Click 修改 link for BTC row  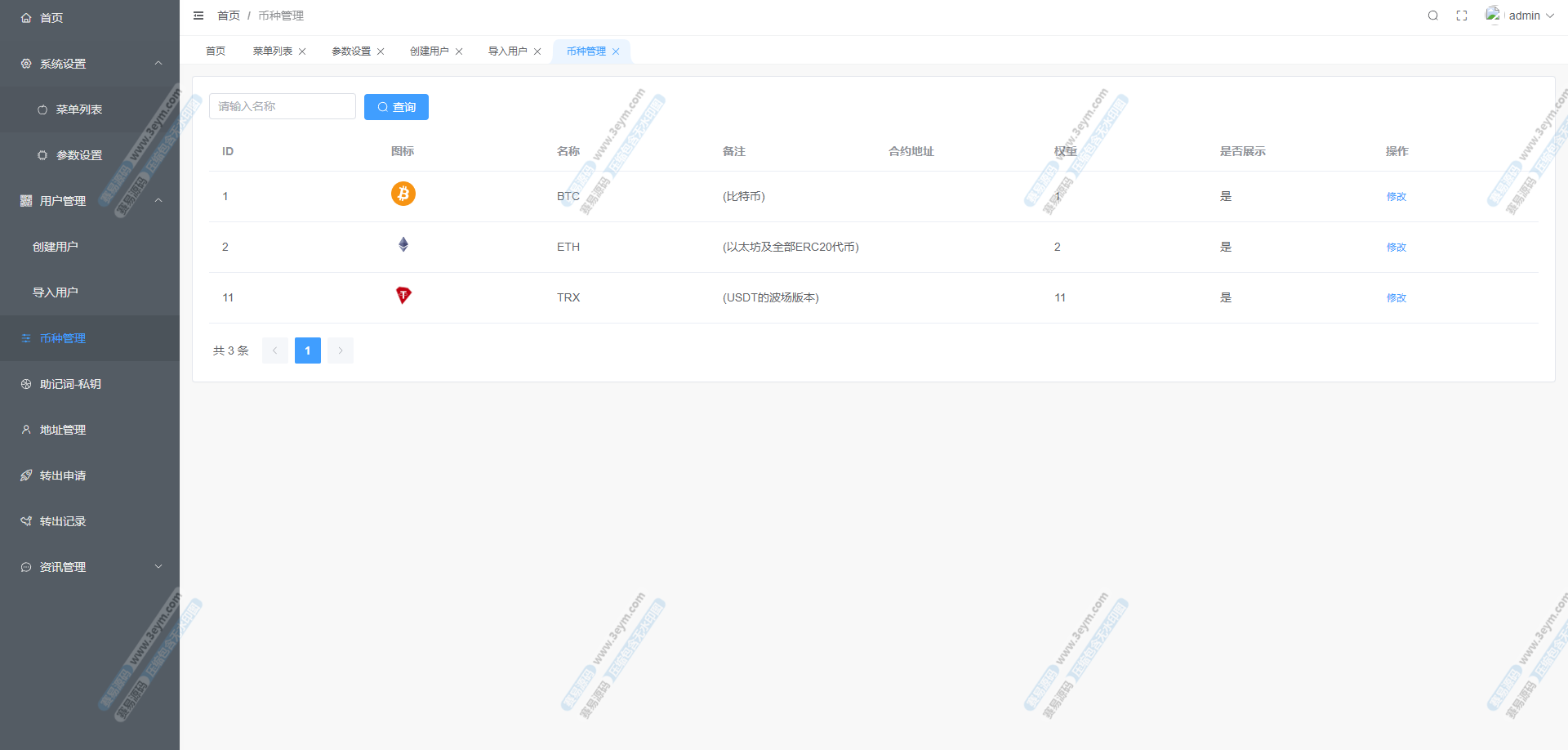1396,197
